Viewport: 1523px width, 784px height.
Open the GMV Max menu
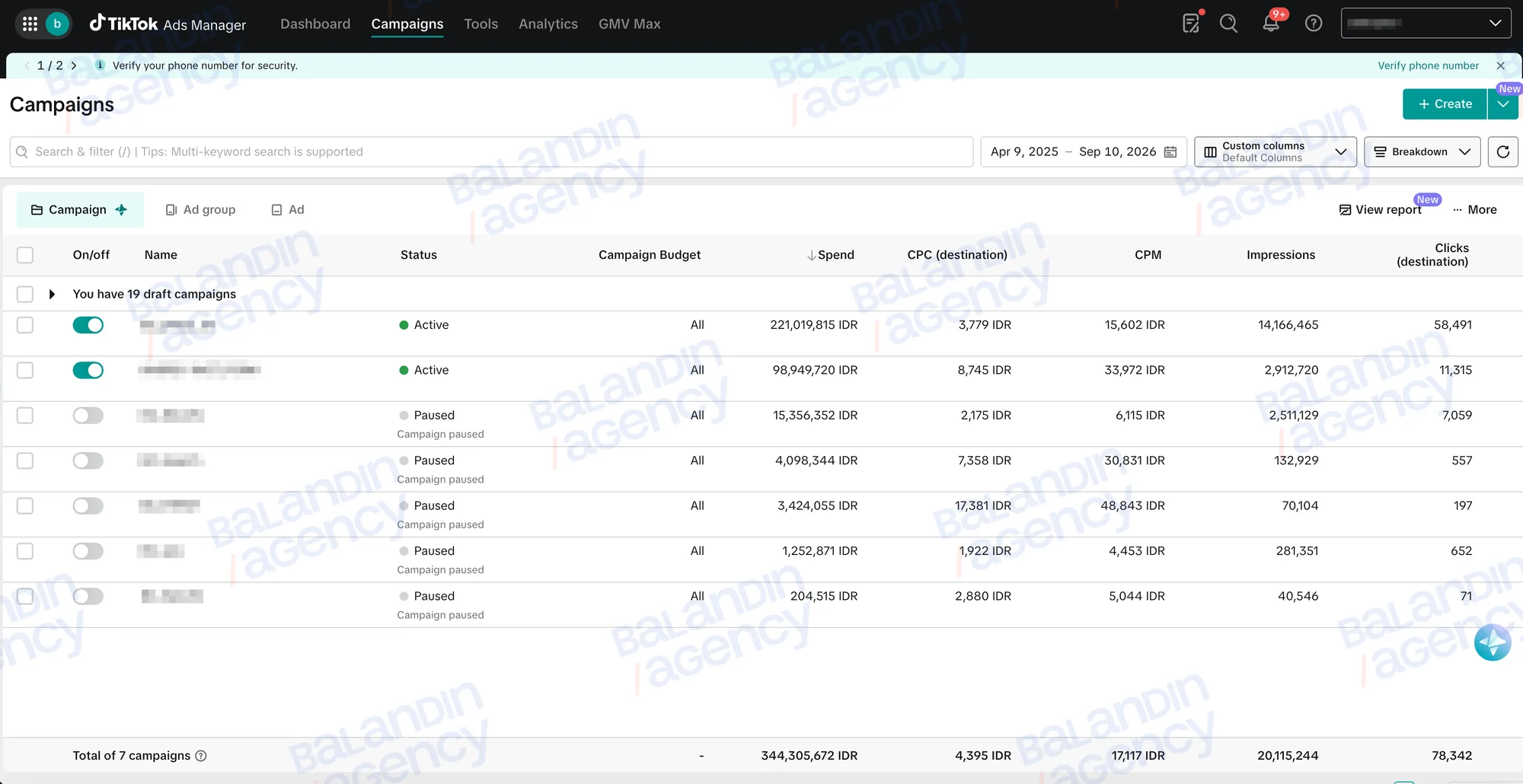(630, 24)
